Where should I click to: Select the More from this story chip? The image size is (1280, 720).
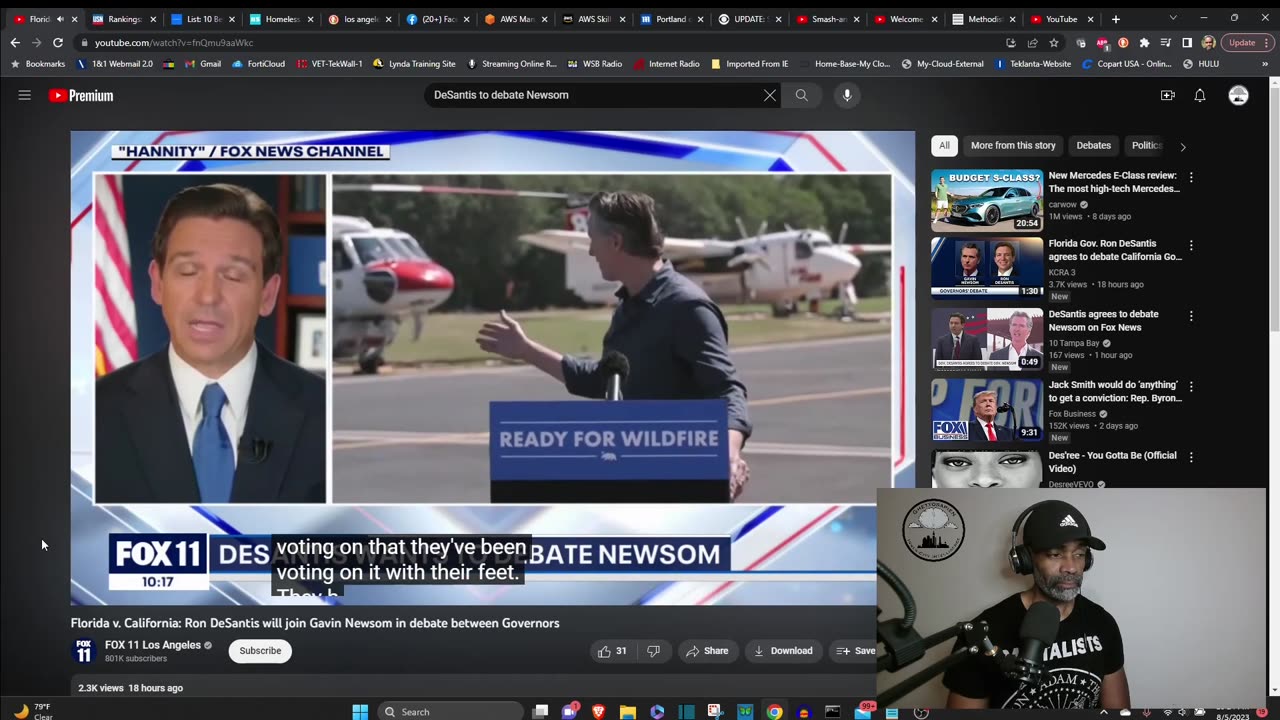point(1013,145)
